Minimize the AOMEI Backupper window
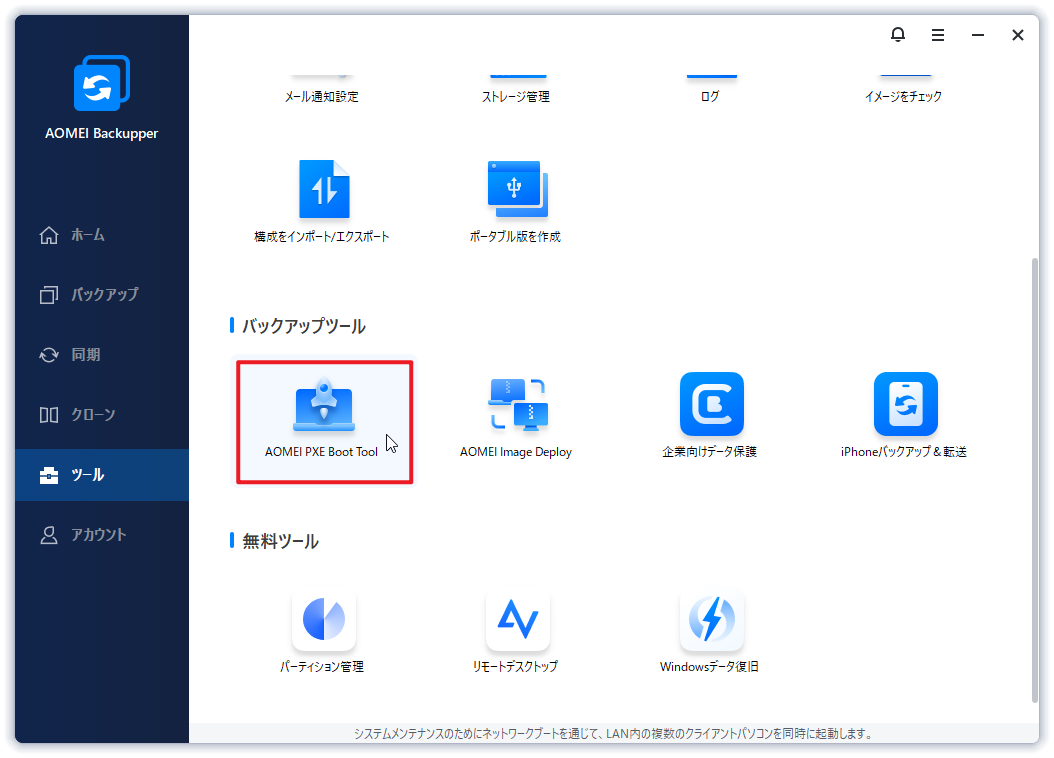 pos(978,35)
